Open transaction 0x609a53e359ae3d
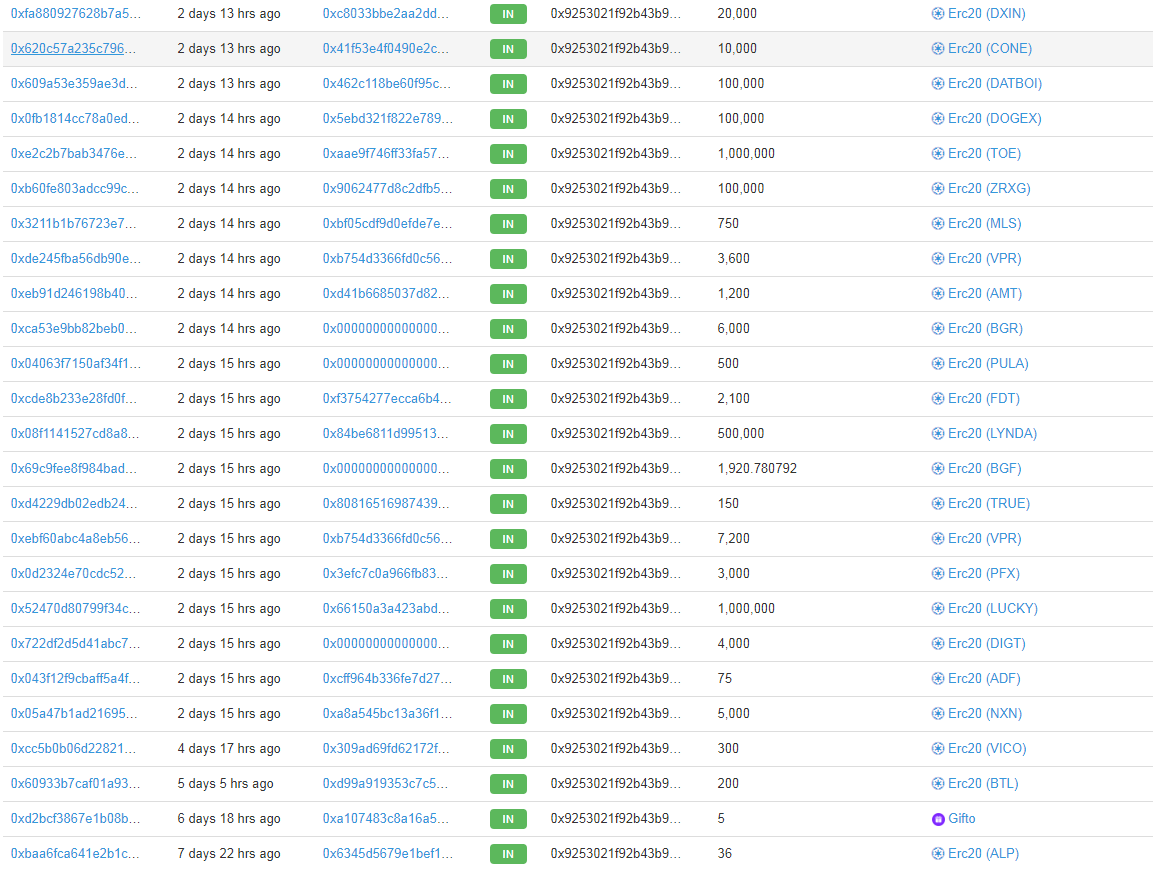The width and height of the screenshot is (1154, 875). tap(74, 83)
